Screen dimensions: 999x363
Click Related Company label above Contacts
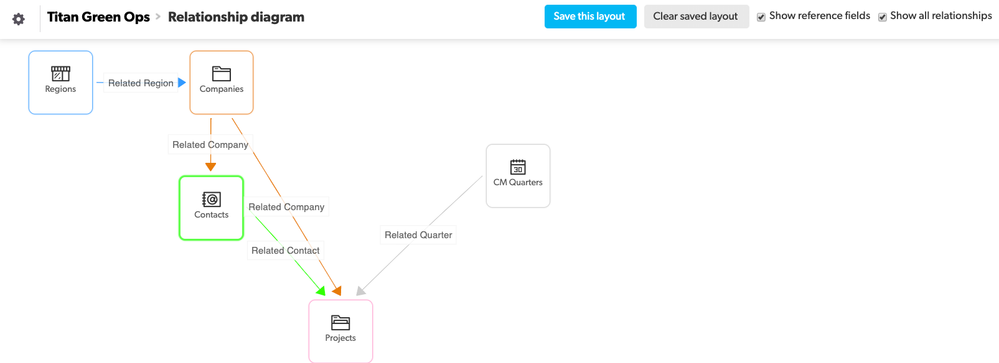(210, 145)
